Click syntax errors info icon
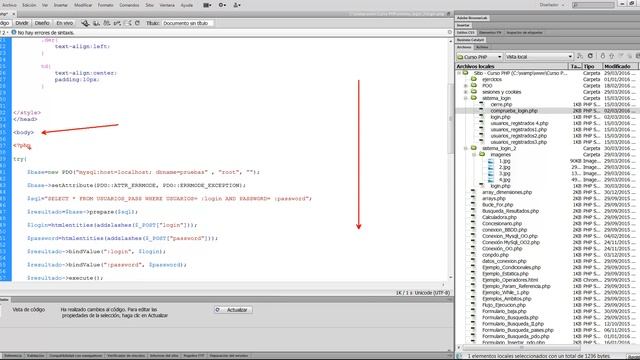Screen dimensions: 640x360 (14, 32)
